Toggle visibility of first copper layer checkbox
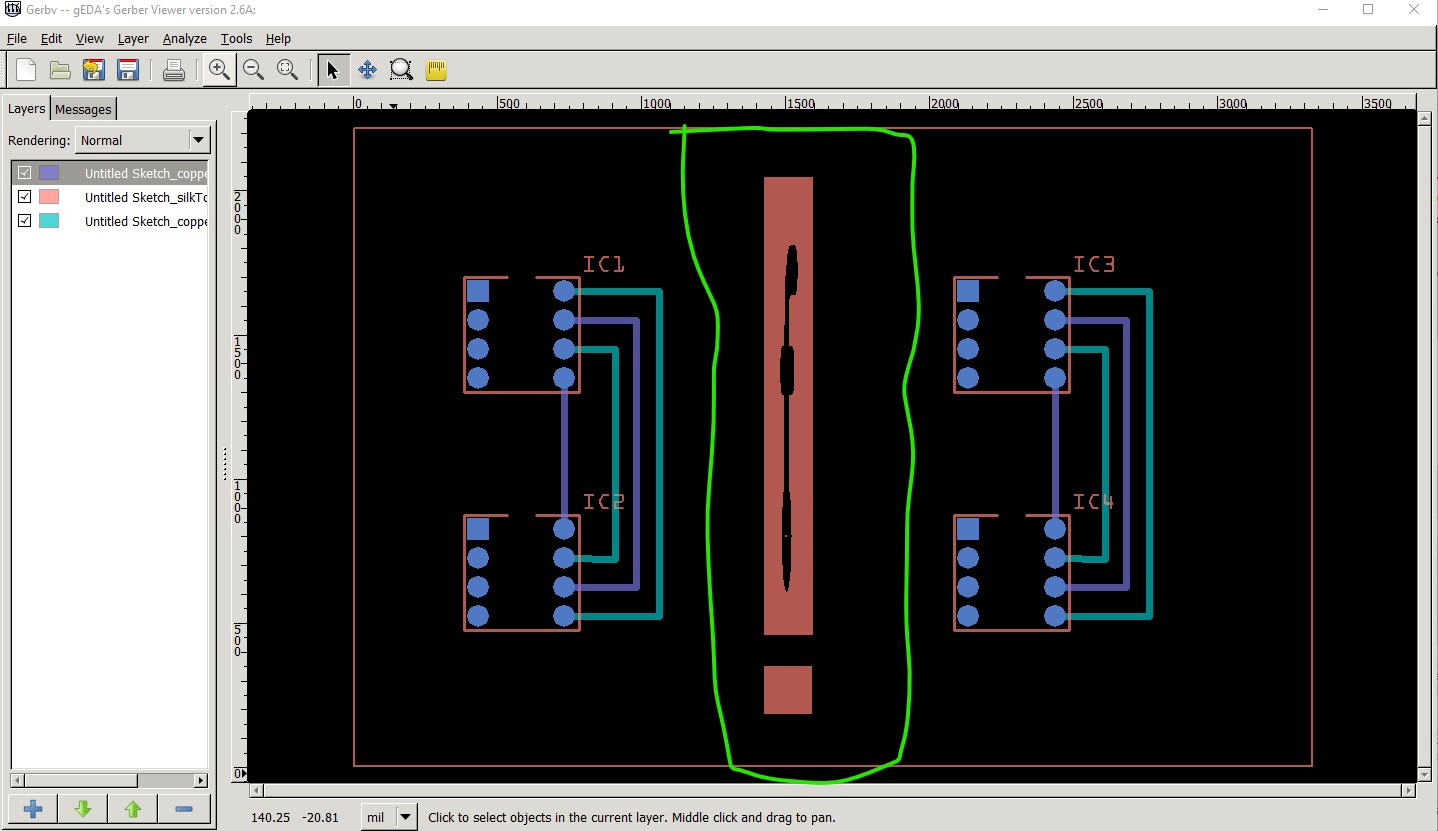Image resolution: width=1438 pixels, height=831 pixels. 25,173
